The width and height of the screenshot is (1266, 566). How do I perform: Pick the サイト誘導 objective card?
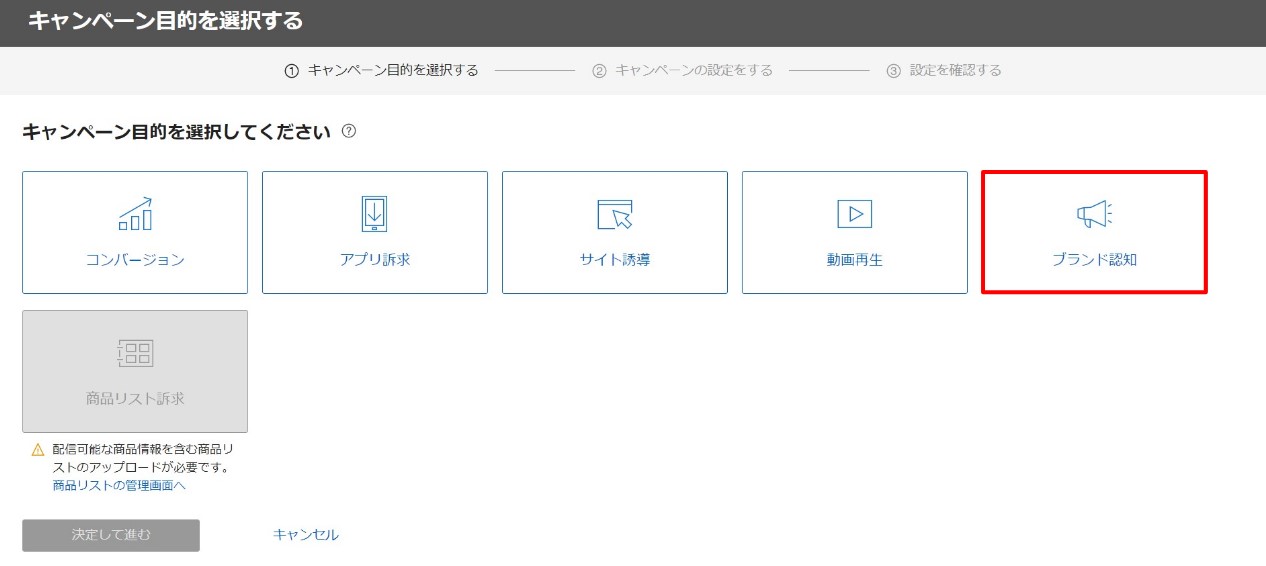(x=615, y=232)
